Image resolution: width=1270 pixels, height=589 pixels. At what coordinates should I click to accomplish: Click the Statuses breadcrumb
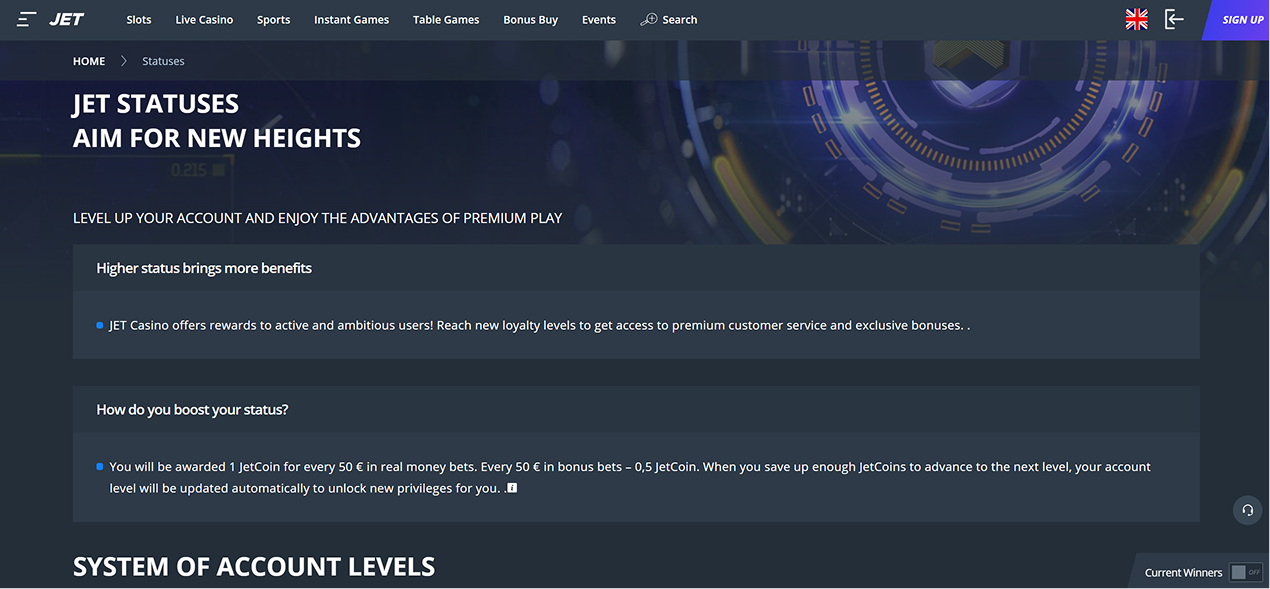click(163, 61)
